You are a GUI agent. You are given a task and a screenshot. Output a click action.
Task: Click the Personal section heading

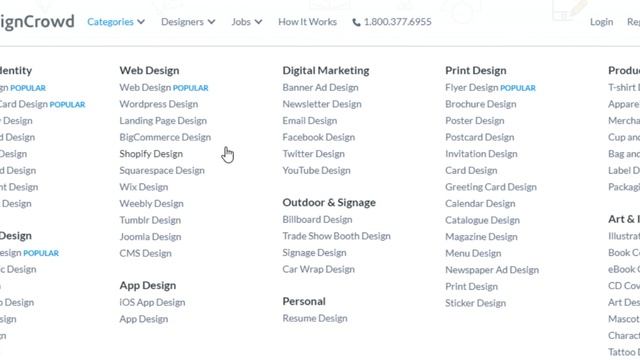[x=304, y=301]
